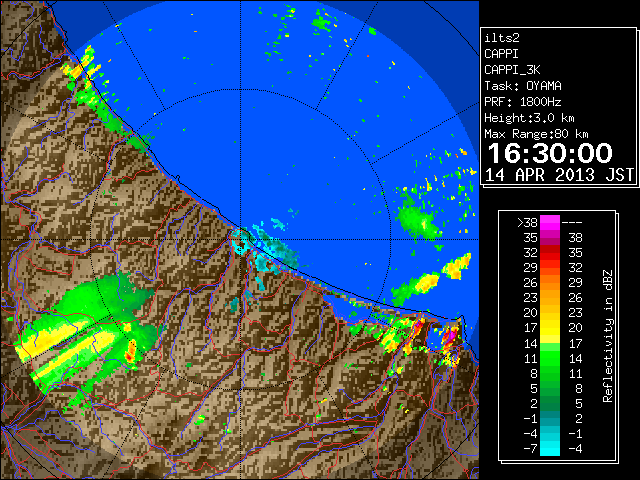Click the '>38' legend label
Viewport: 640px width, 480px height.
tap(527, 223)
